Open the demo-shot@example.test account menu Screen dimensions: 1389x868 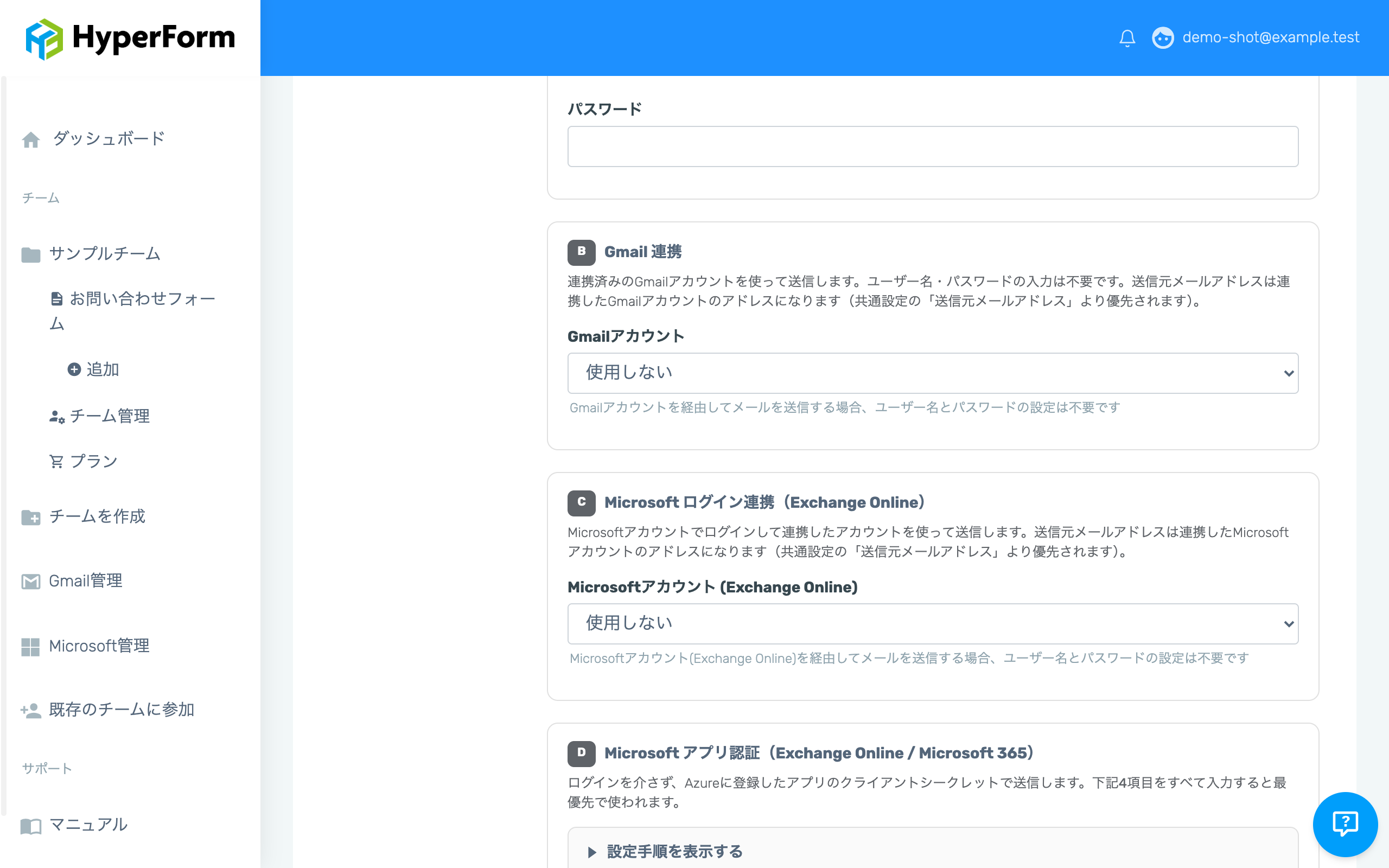click(x=1271, y=37)
